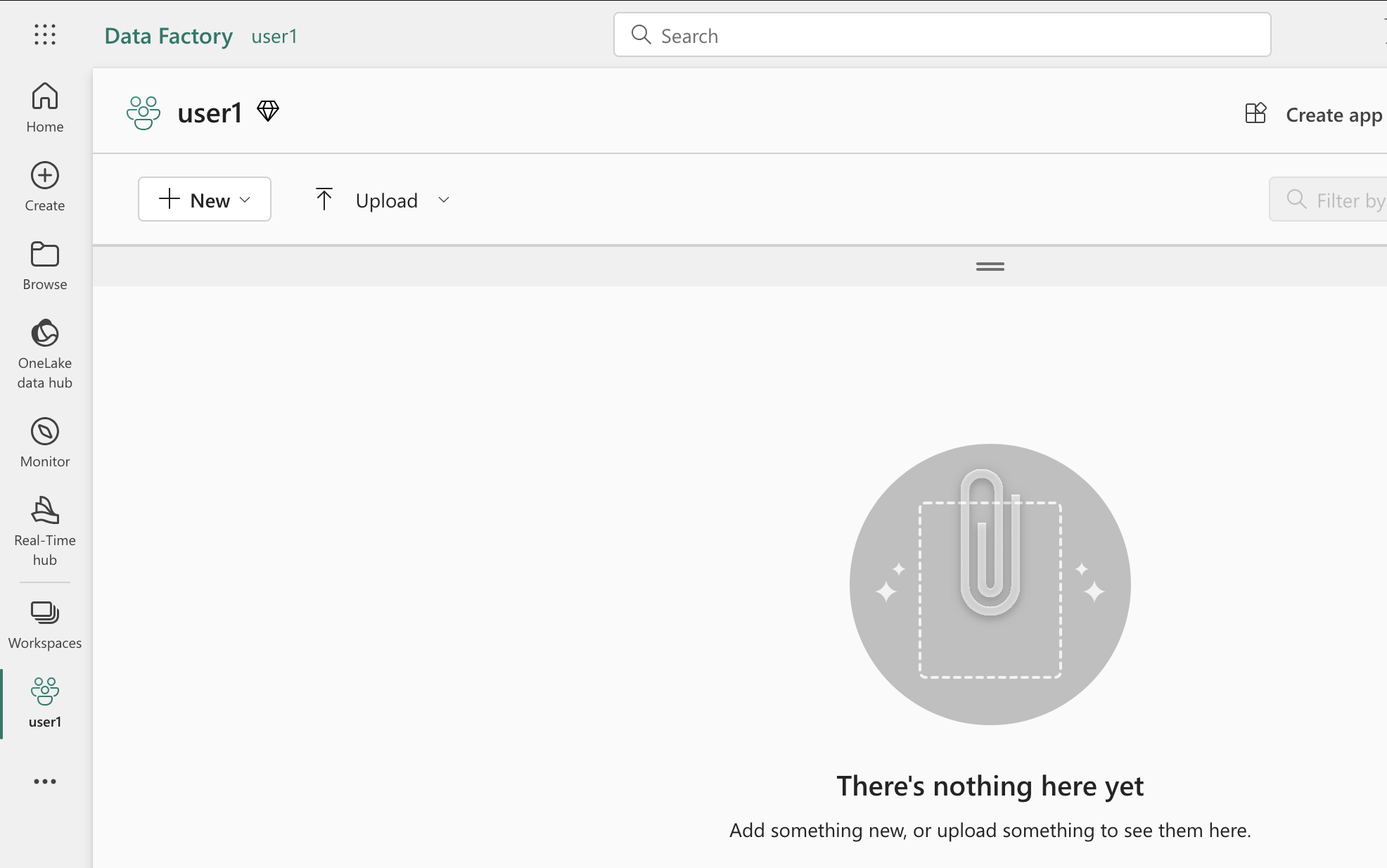Focus the top Search box
This screenshot has width=1387, height=868.
tap(942, 35)
